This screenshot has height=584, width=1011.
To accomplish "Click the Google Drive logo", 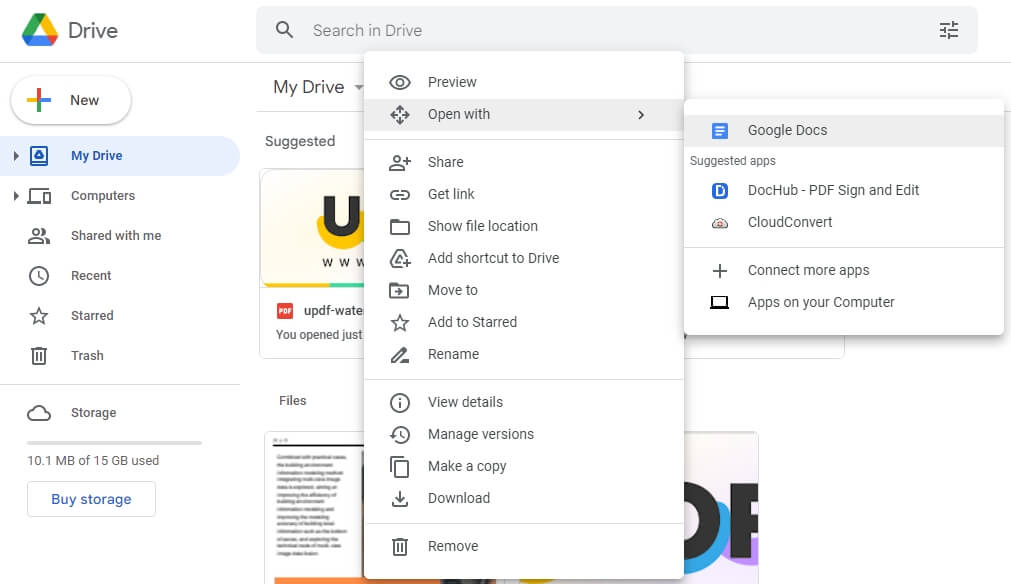I will pos(40,30).
